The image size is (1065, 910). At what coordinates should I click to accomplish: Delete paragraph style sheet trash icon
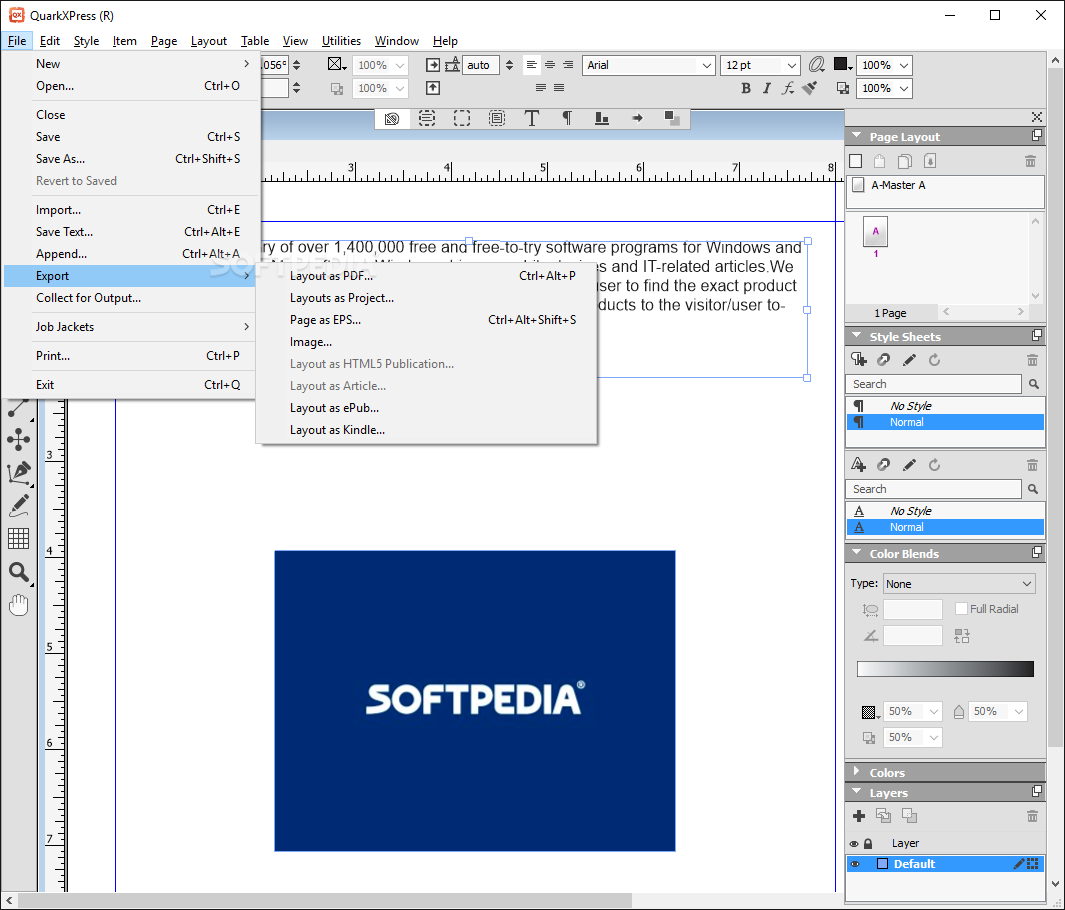1032,360
